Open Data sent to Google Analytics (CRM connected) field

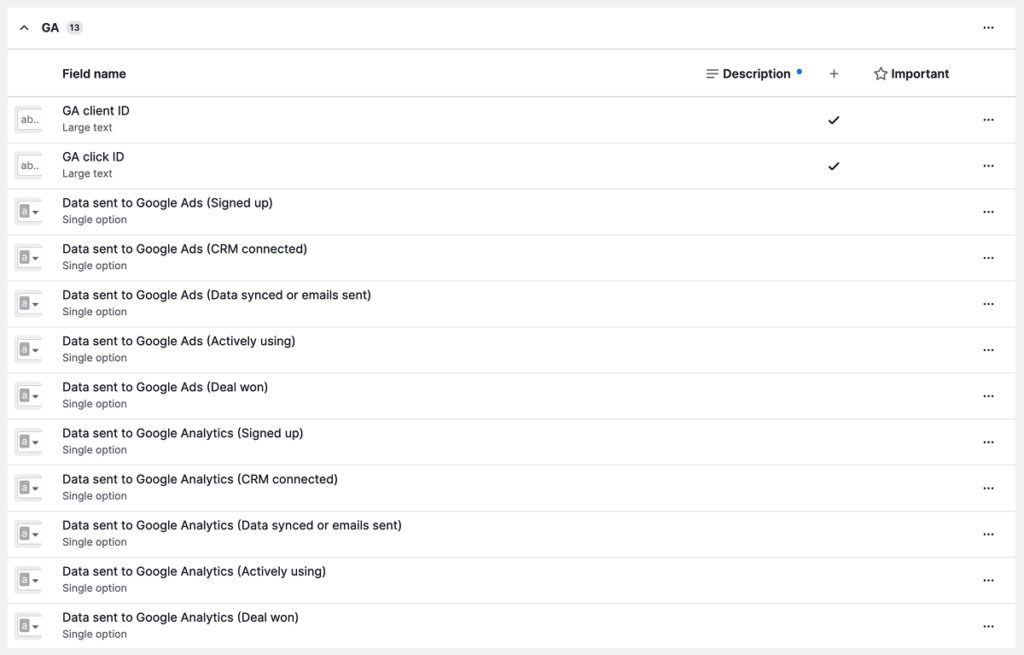coord(199,480)
